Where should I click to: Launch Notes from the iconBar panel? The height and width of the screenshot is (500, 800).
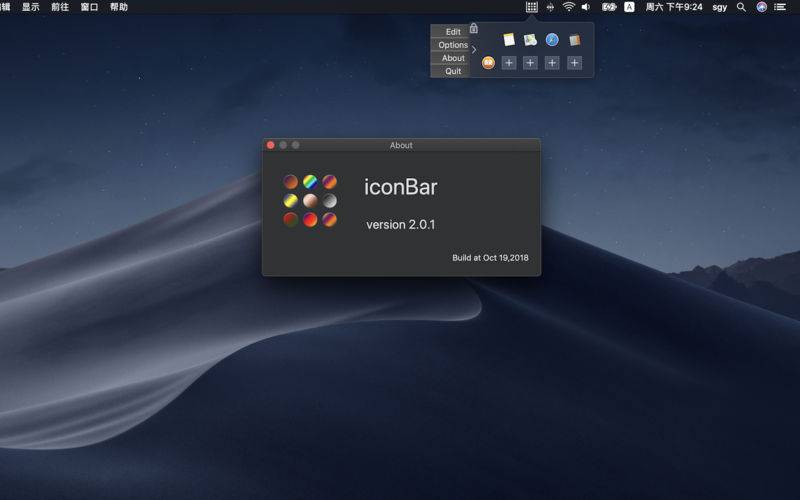[509, 40]
